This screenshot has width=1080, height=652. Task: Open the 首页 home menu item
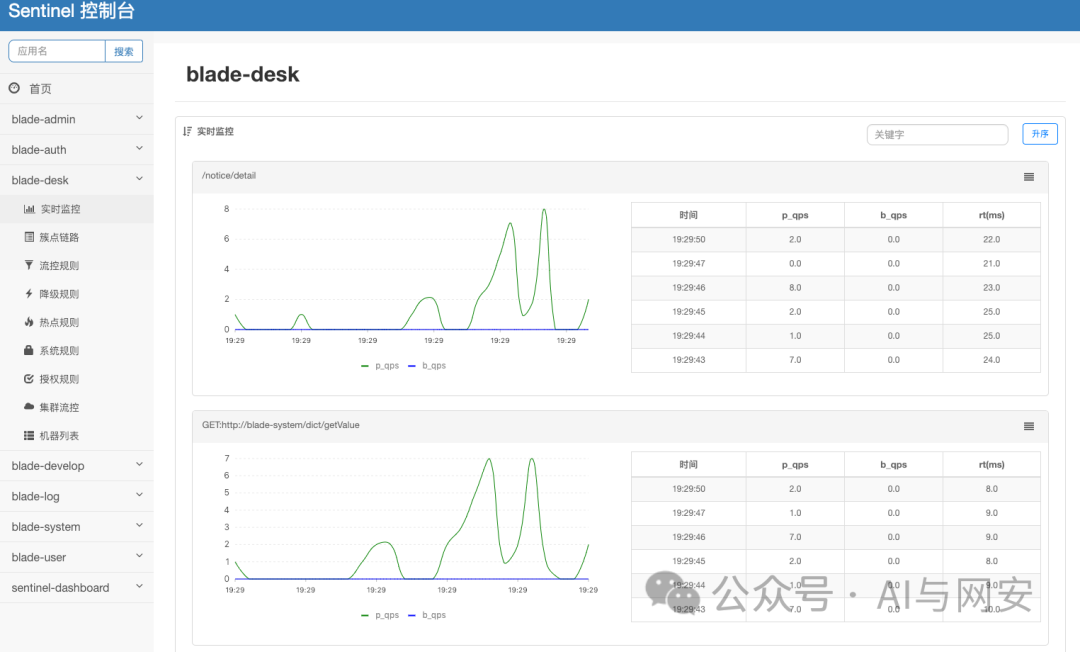pos(76,88)
